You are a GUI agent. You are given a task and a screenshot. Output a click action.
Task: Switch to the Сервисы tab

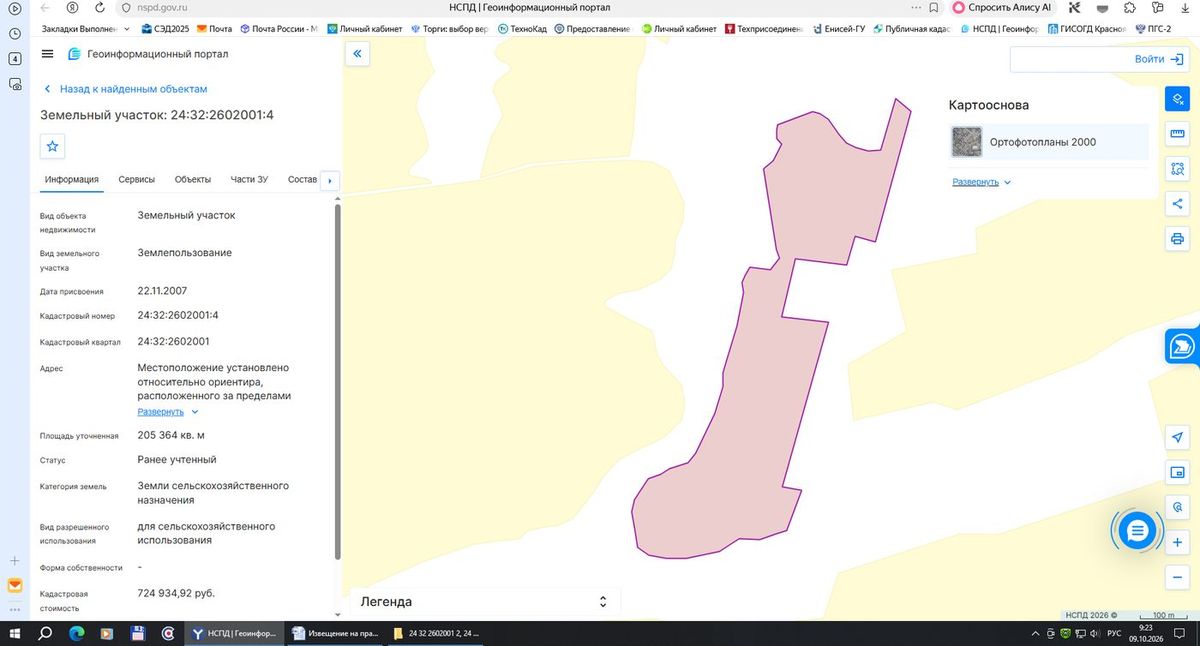136,180
